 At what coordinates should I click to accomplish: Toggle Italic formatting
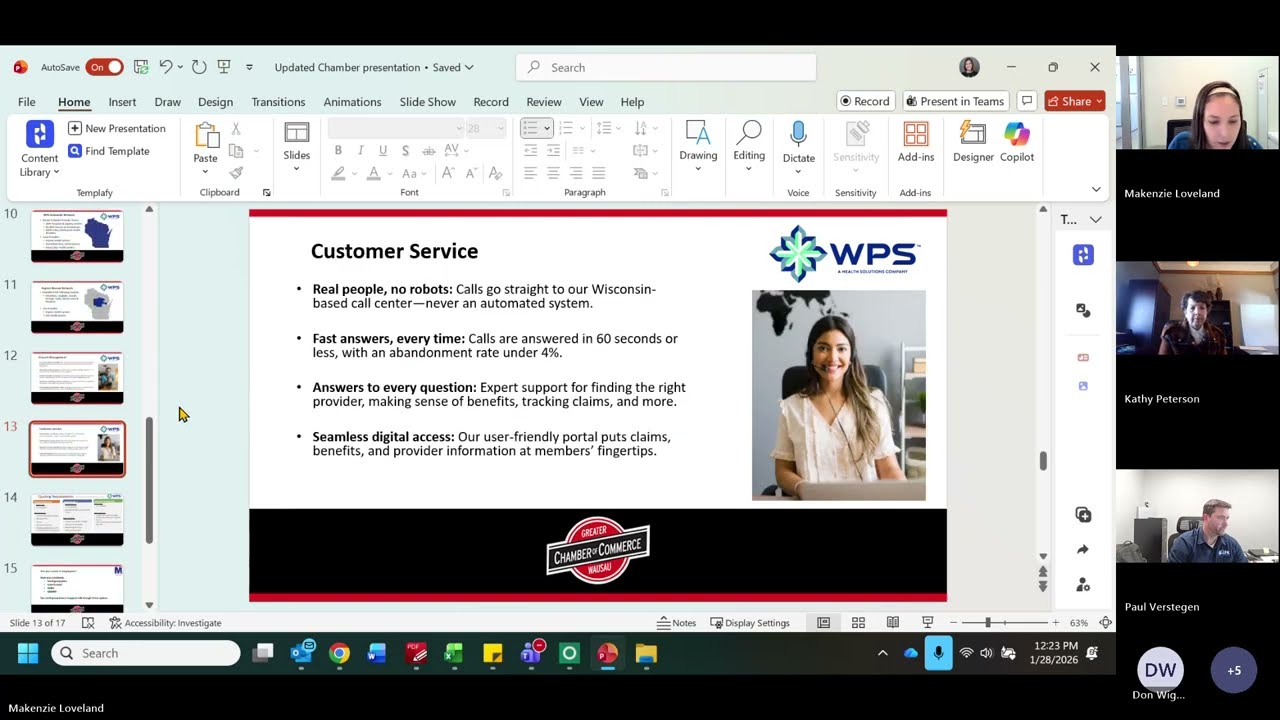pos(360,150)
